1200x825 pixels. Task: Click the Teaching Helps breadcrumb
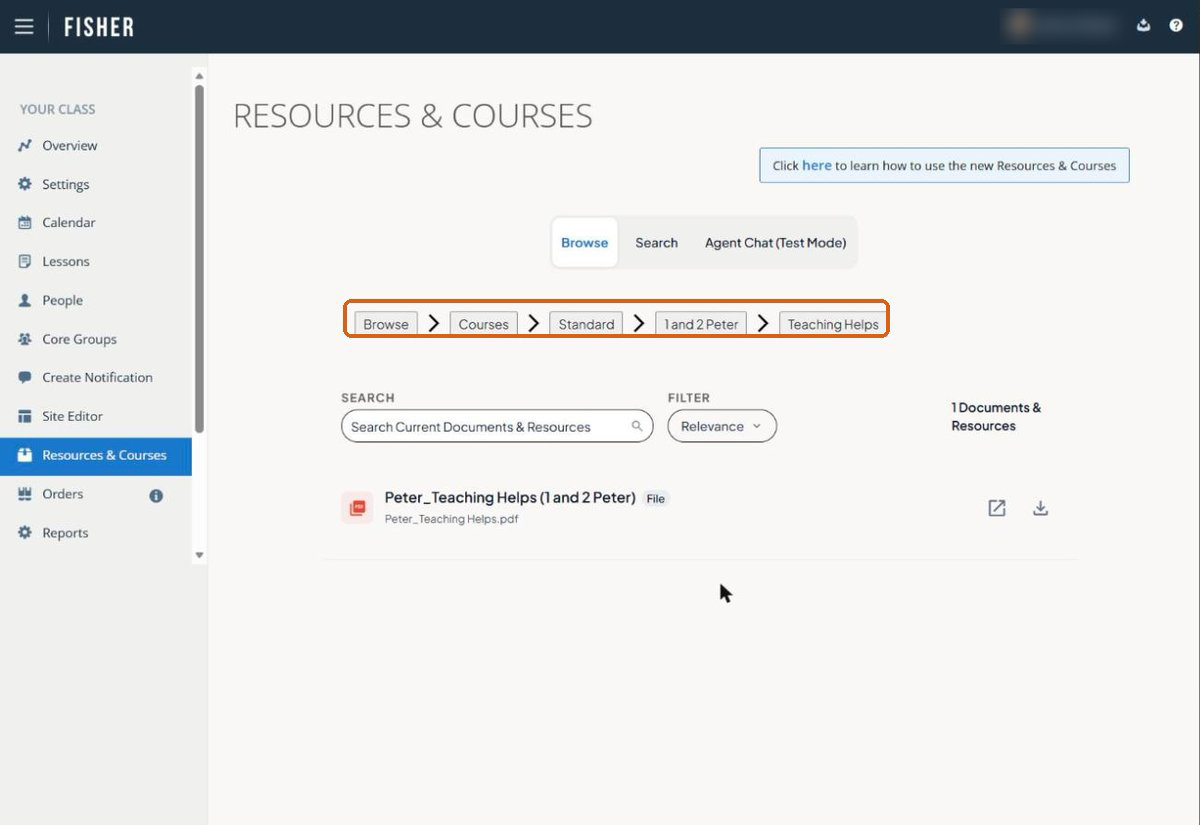point(833,324)
